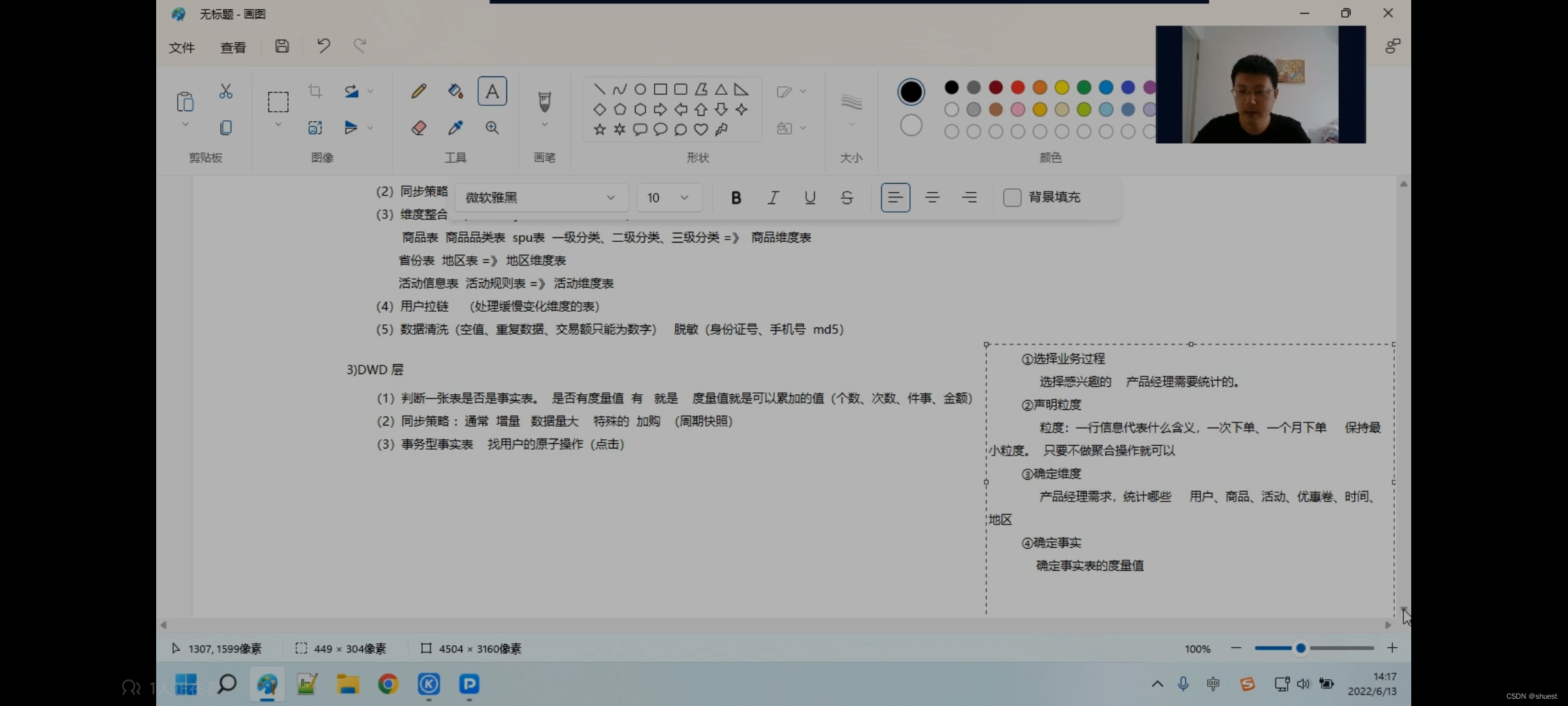Select the Magnifier zoom tool
The width and height of the screenshot is (1568, 706).
[x=492, y=128]
